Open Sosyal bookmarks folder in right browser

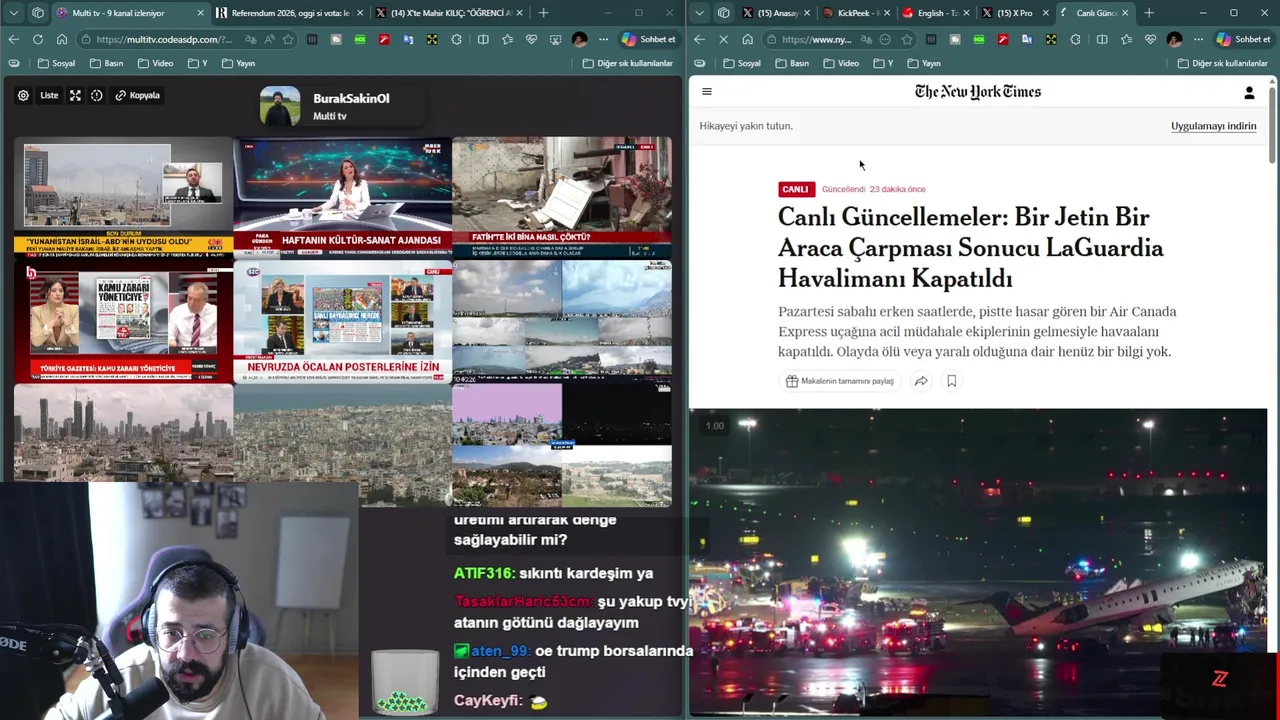742,63
